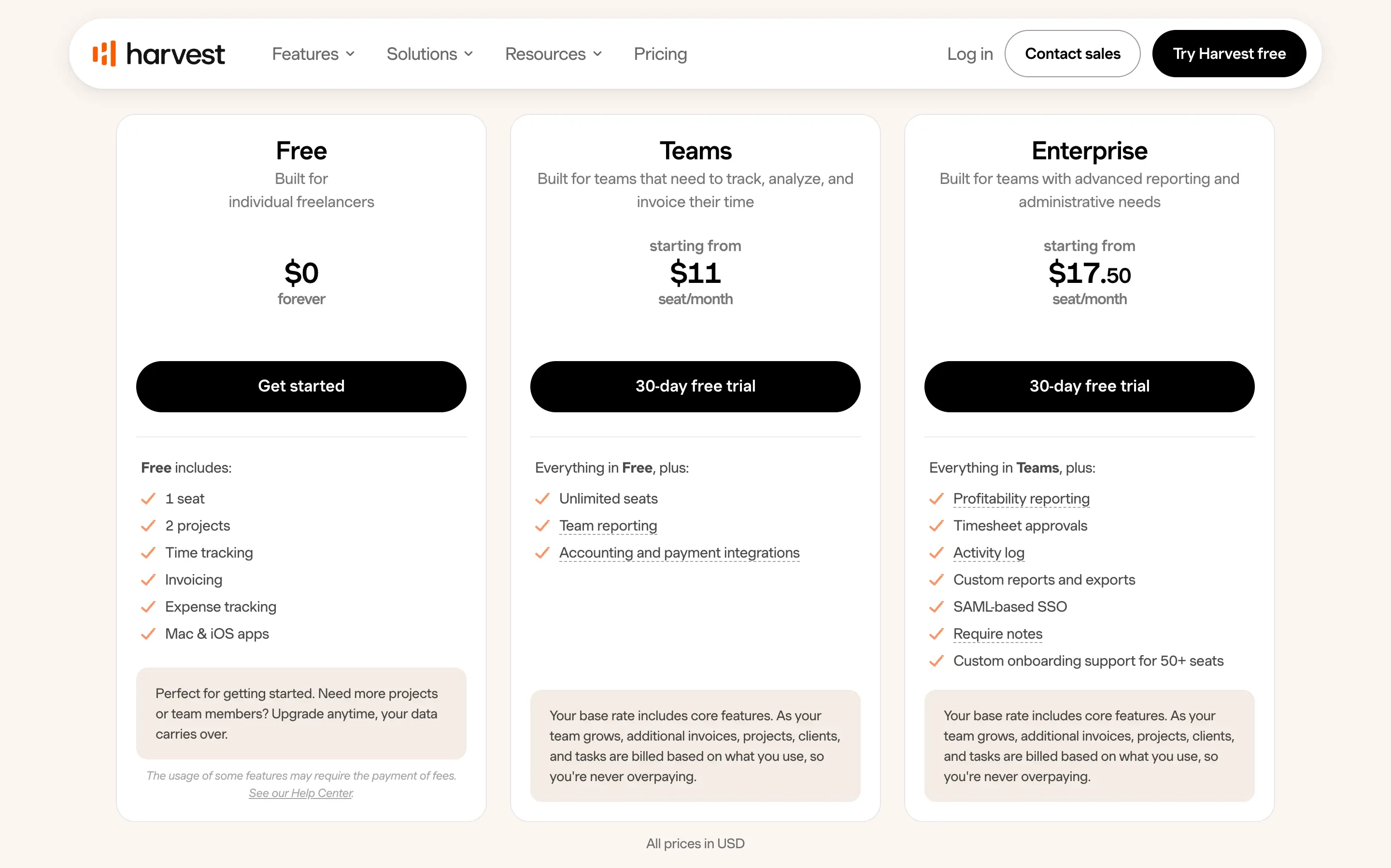The width and height of the screenshot is (1391, 868).
Task: Expand the Features dropdown chevron
Action: point(350,54)
